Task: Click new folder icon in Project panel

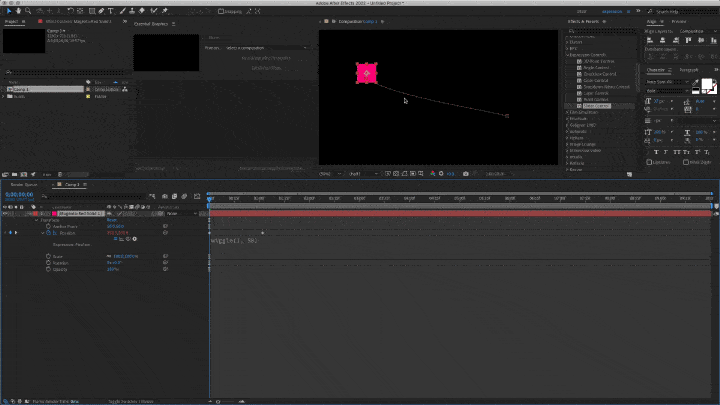Action: [x=14, y=174]
